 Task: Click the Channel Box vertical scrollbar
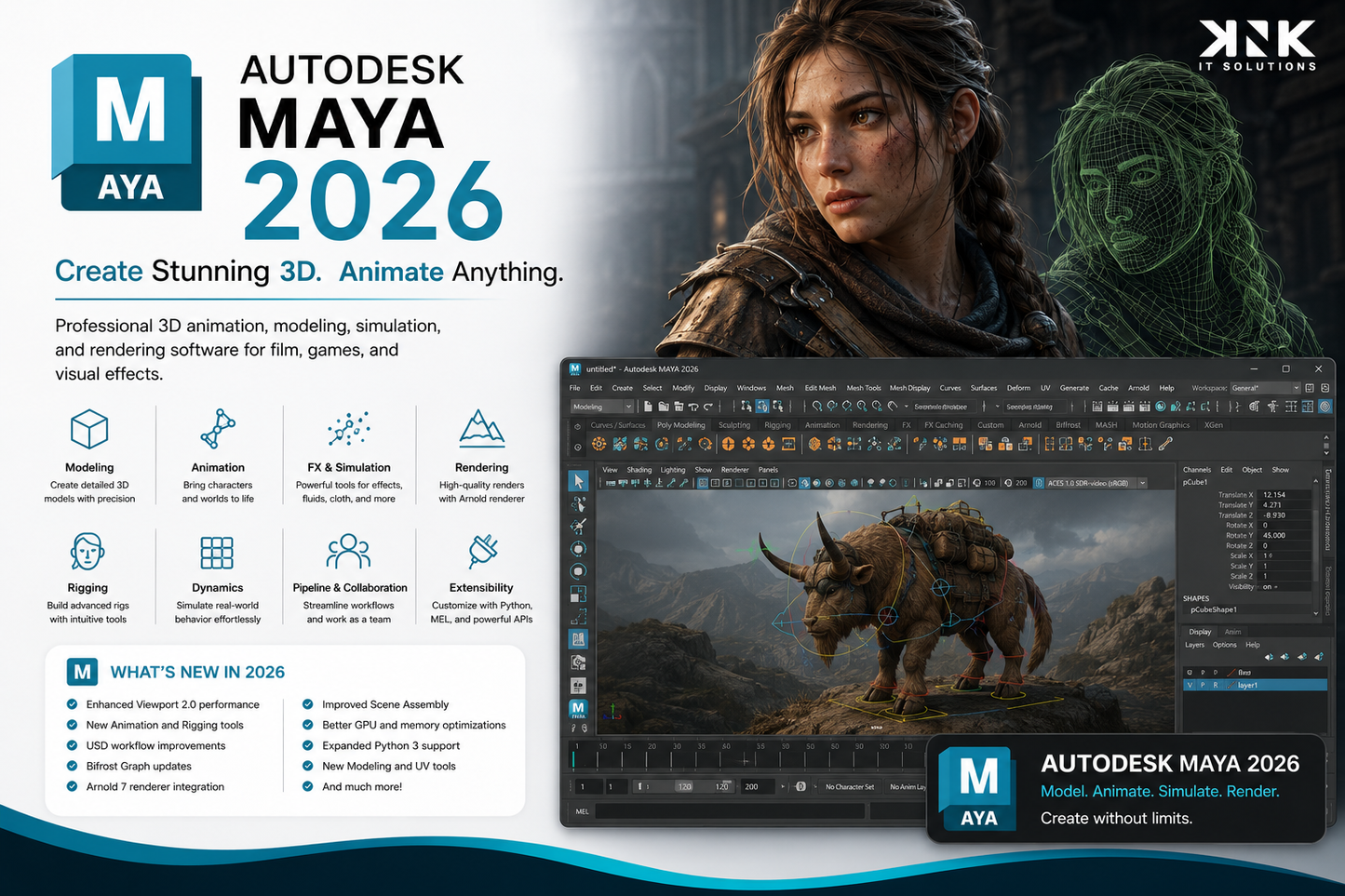coord(1316,549)
